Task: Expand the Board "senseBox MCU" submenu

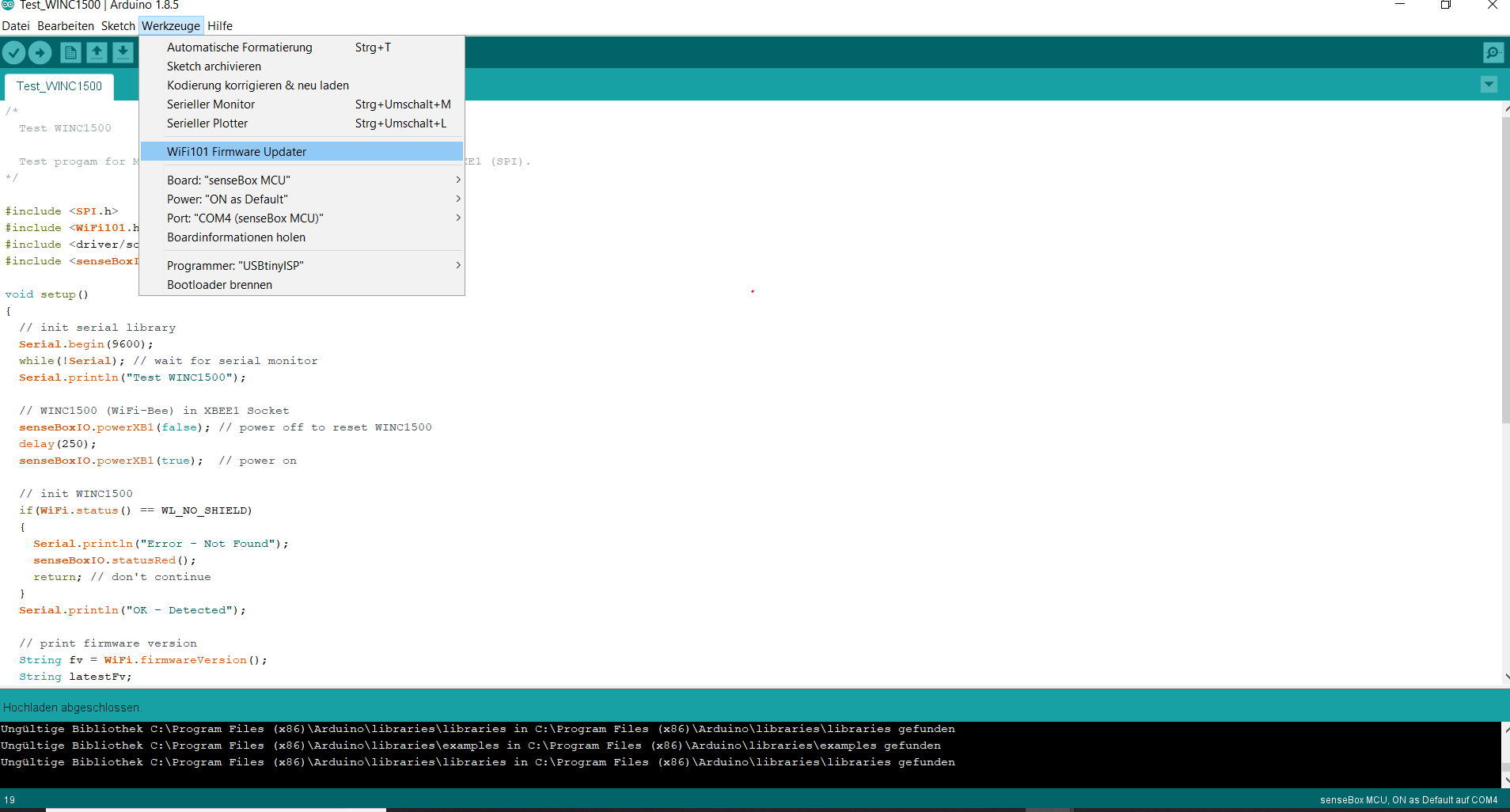Action: point(302,180)
